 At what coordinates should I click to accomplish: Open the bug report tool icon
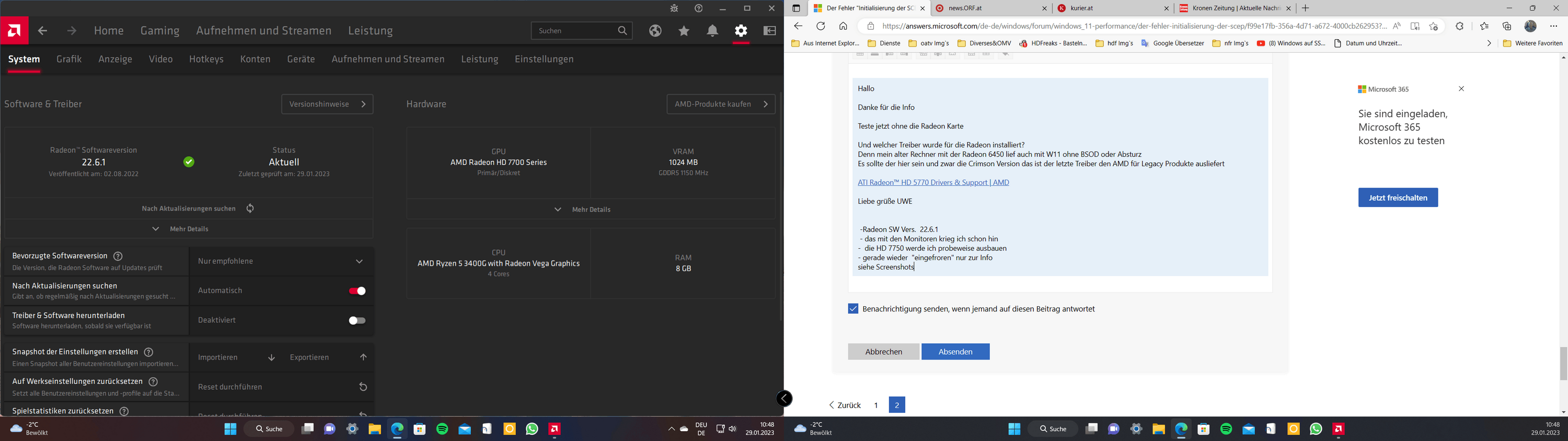click(674, 8)
